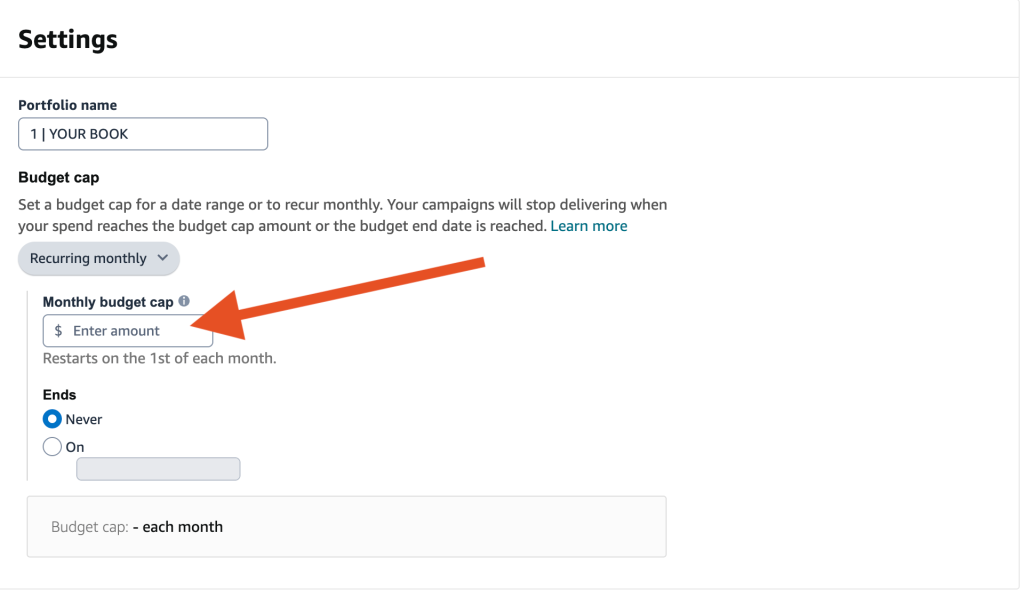This screenshot has height=597, width=1024.
Task: Open the Recurring monthly dropdown
Action: coord(99,259)
